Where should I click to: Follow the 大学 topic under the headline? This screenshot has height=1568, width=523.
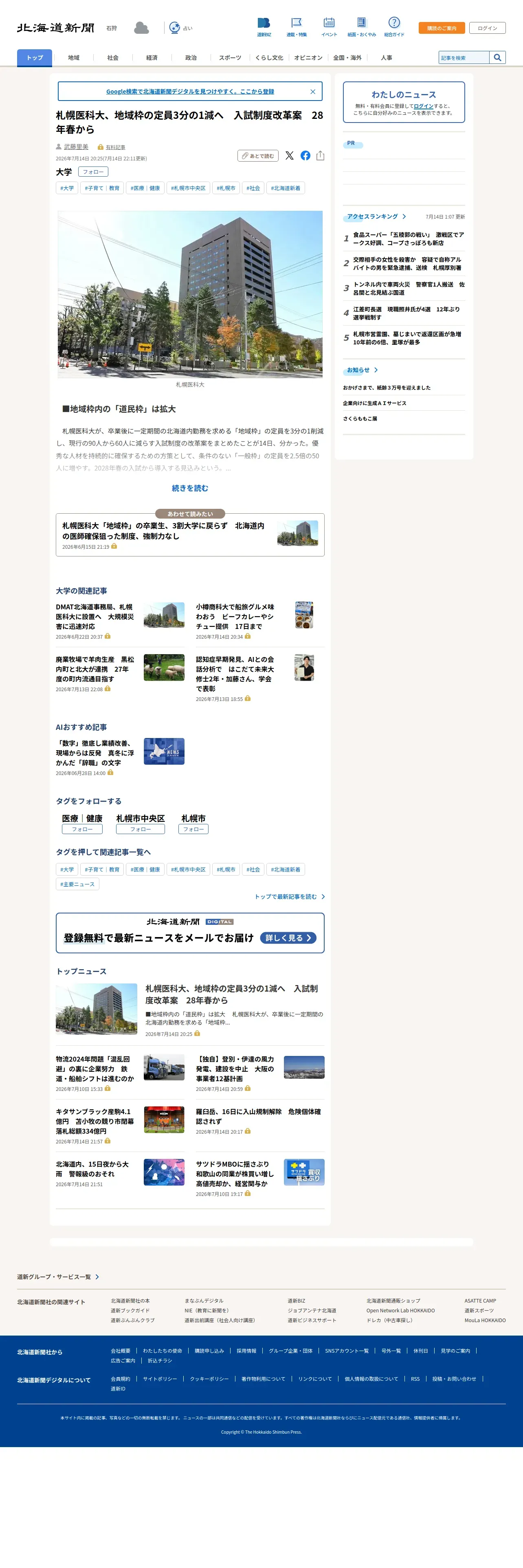[93, 172]
